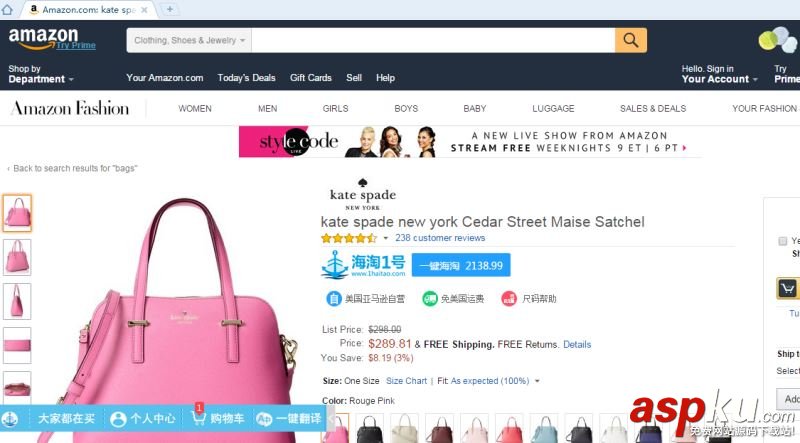
Task: Select the second bag thumbnail image
Action: tap(17, 257)
